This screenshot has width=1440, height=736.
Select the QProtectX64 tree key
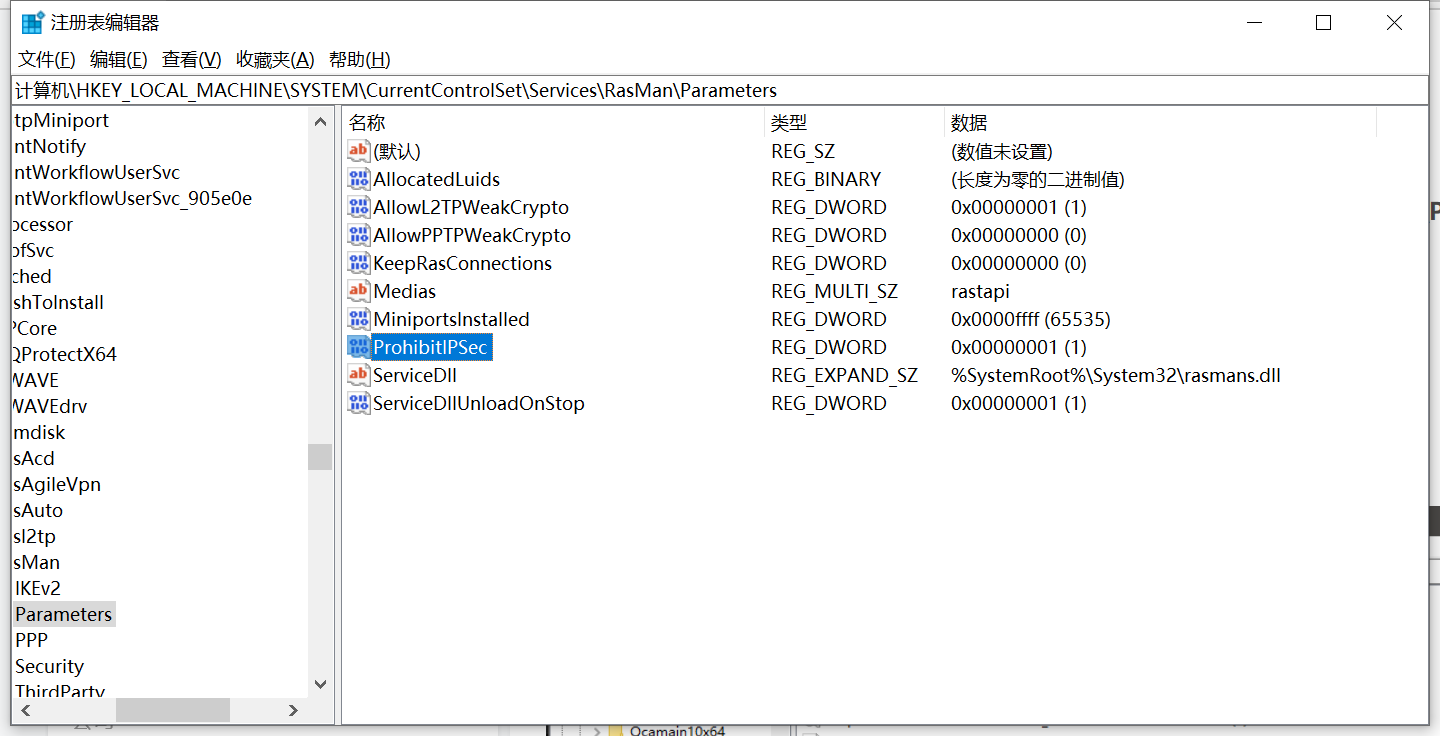[x=65, y=354]
